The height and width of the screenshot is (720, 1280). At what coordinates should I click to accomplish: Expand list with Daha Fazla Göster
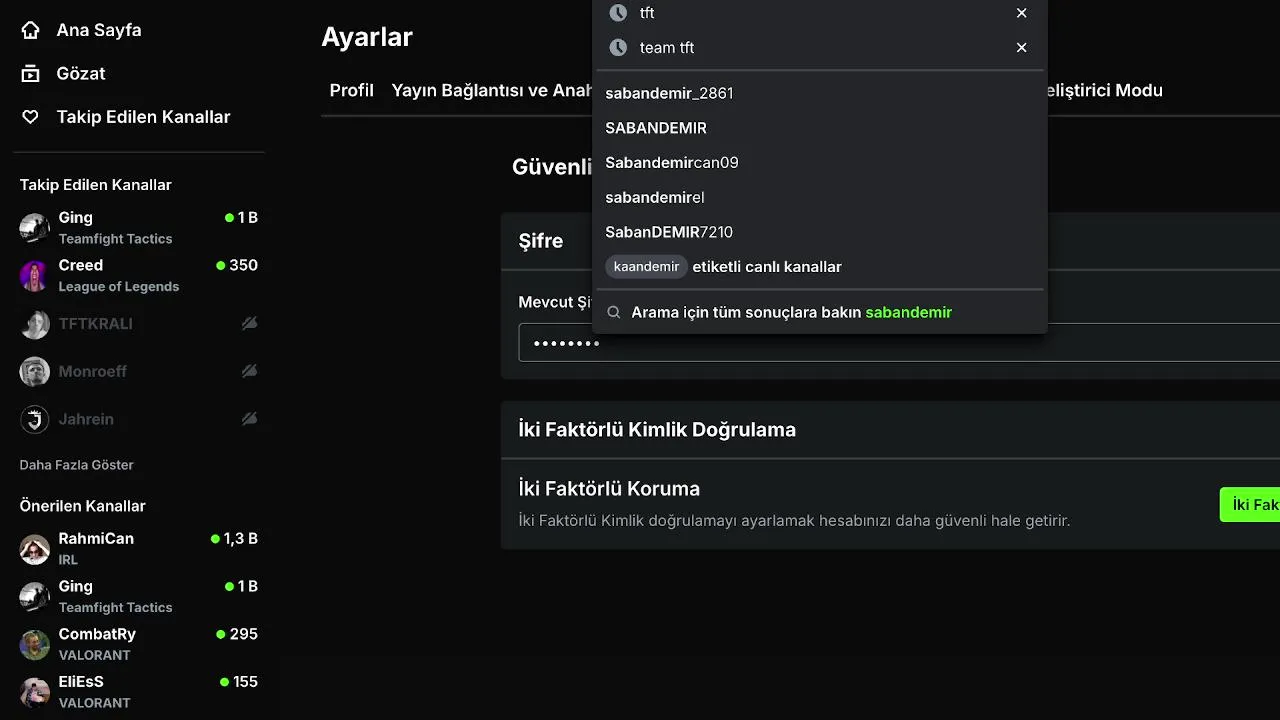[76, 465]
